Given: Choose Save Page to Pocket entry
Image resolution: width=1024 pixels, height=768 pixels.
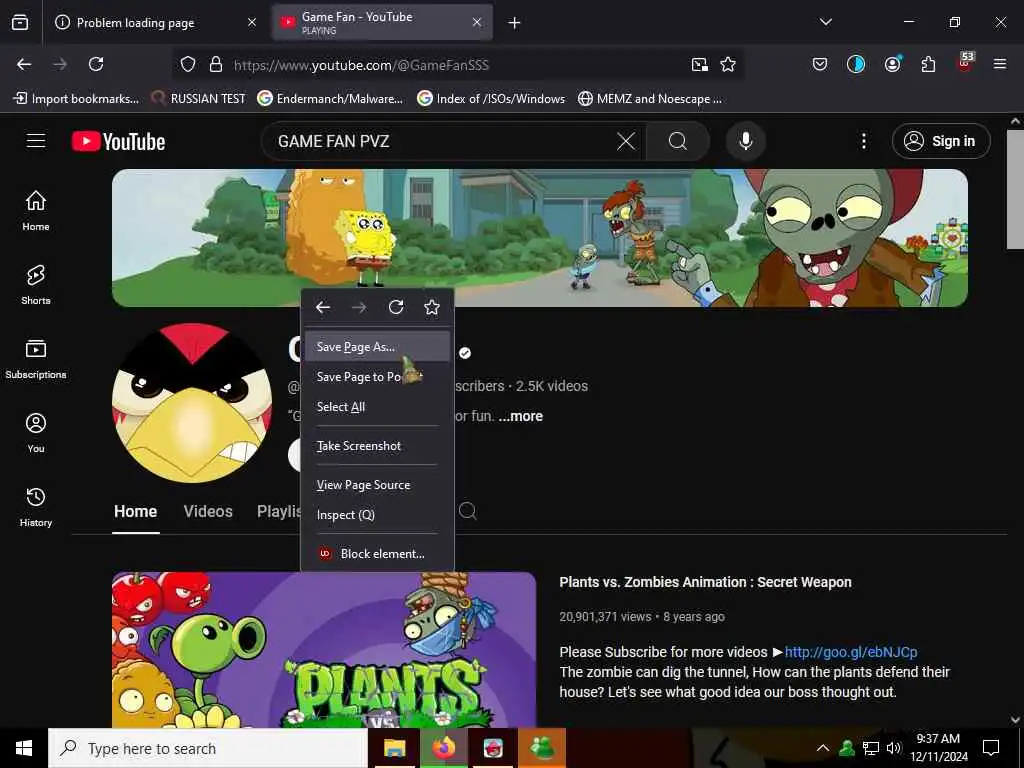Looking at the screenshot, I should [x=377, y=377].
